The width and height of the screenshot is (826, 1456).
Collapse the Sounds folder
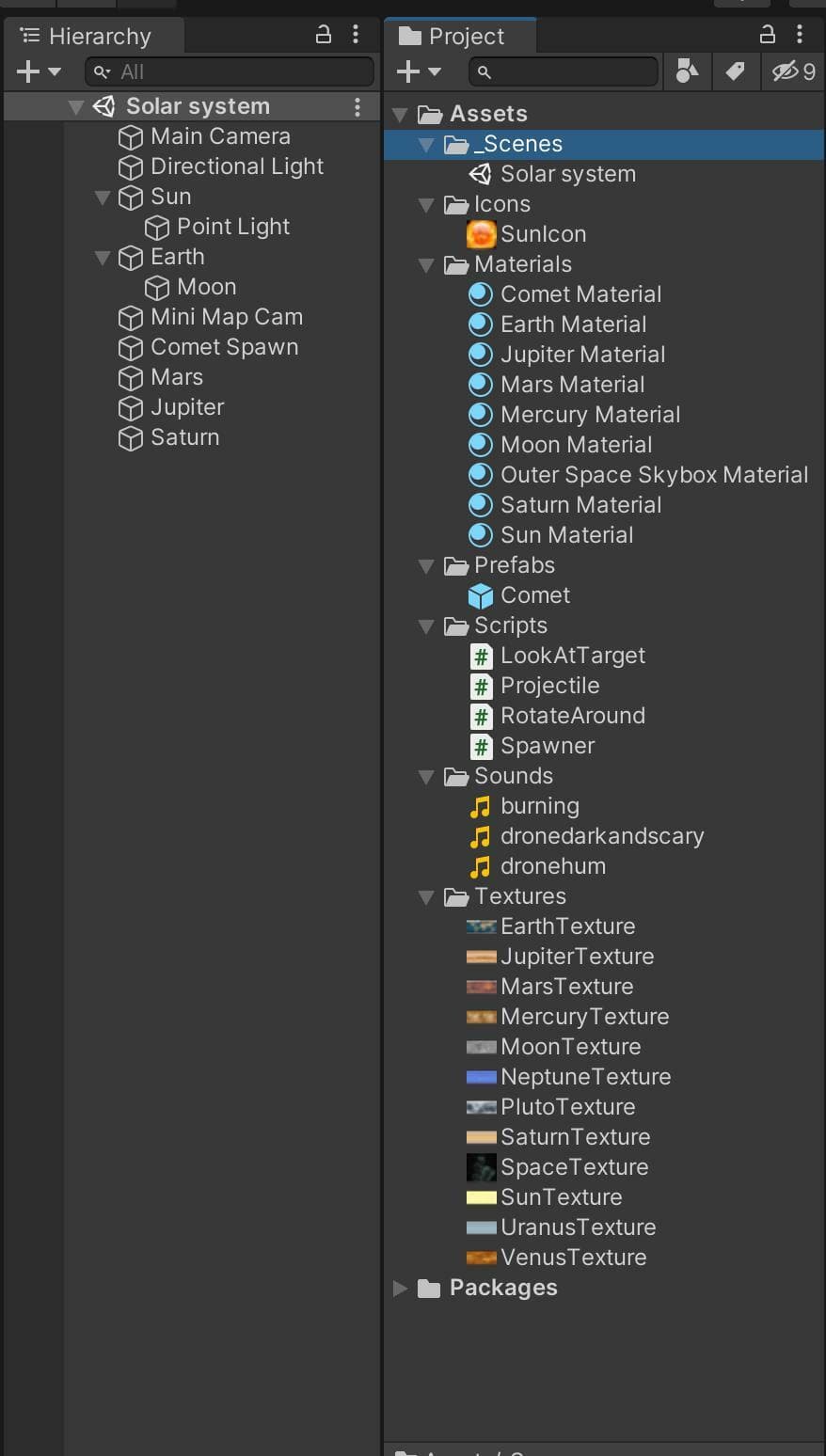tap(427, 777)
